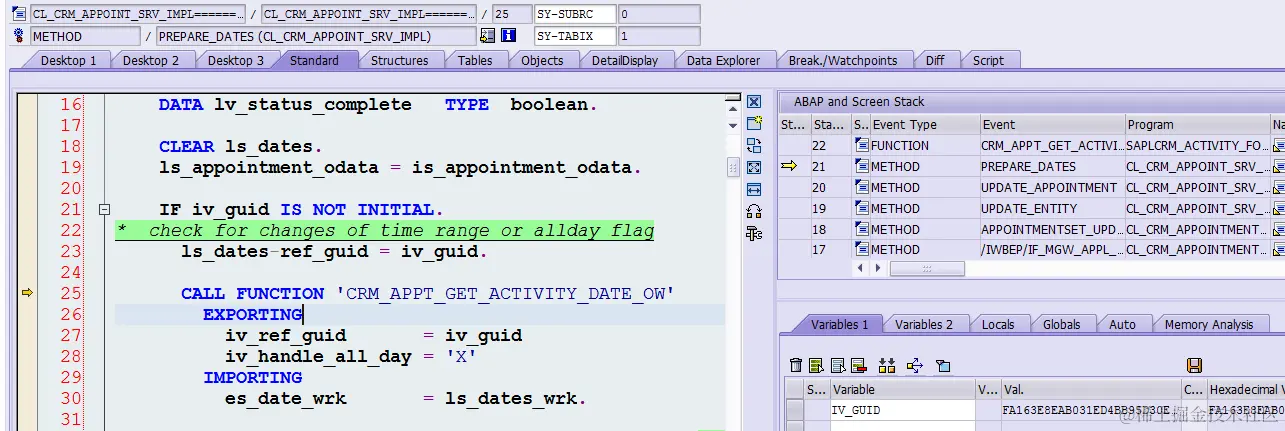Click the blue info icon by PREPARE_DATES
1285x431 pixels.
pyautogui.click(x=508, y=36)
